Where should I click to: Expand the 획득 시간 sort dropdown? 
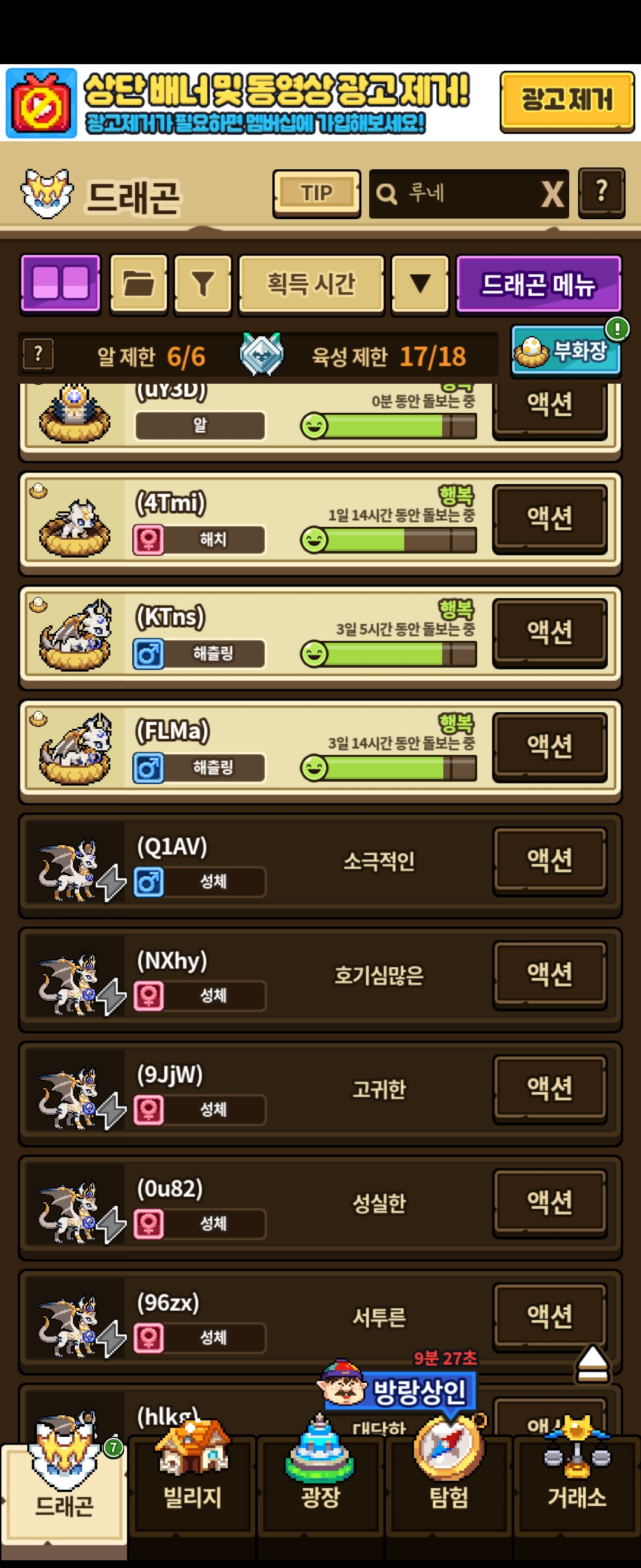click(x=312, y=284)
